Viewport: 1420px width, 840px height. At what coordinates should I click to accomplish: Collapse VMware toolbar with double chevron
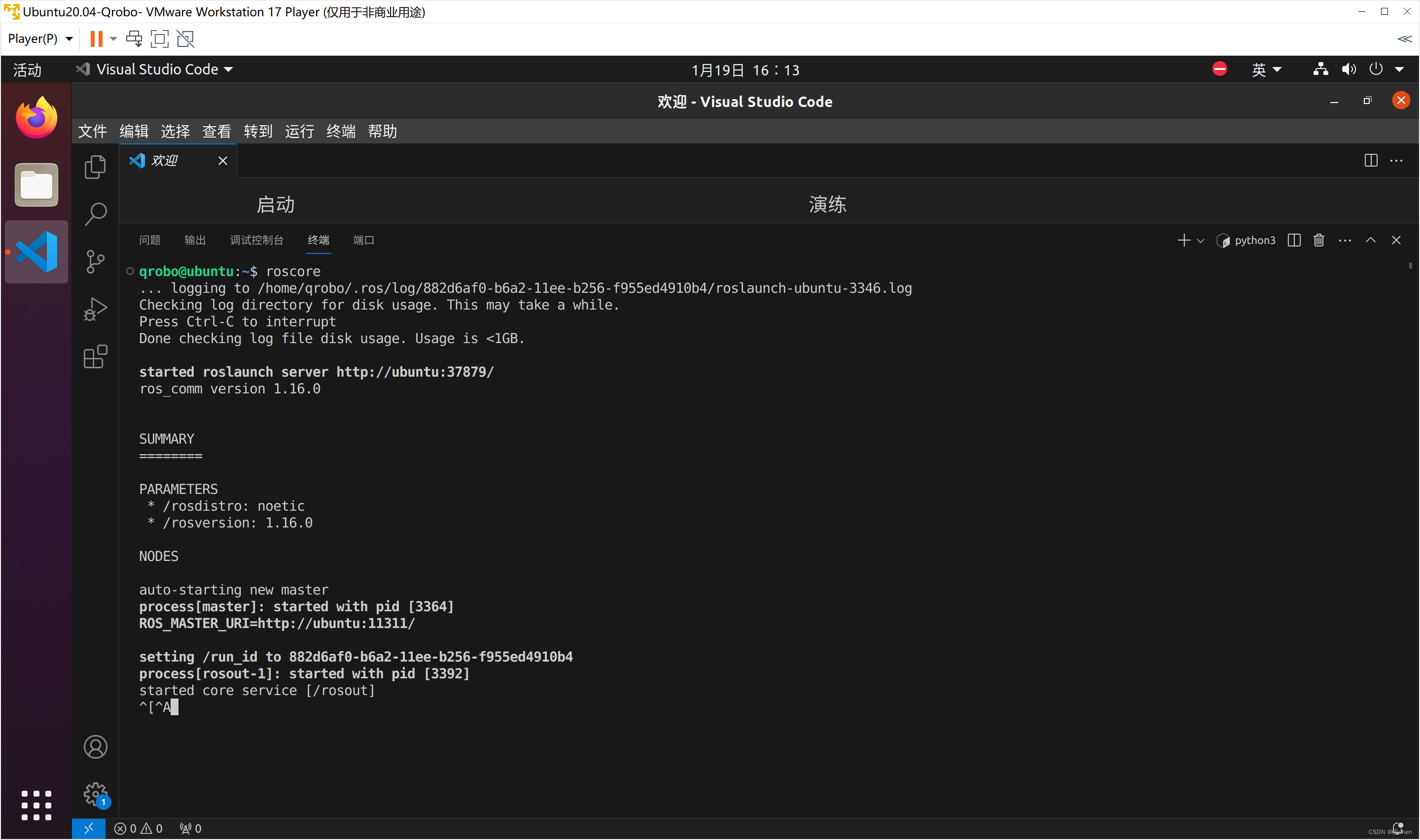1404,38
